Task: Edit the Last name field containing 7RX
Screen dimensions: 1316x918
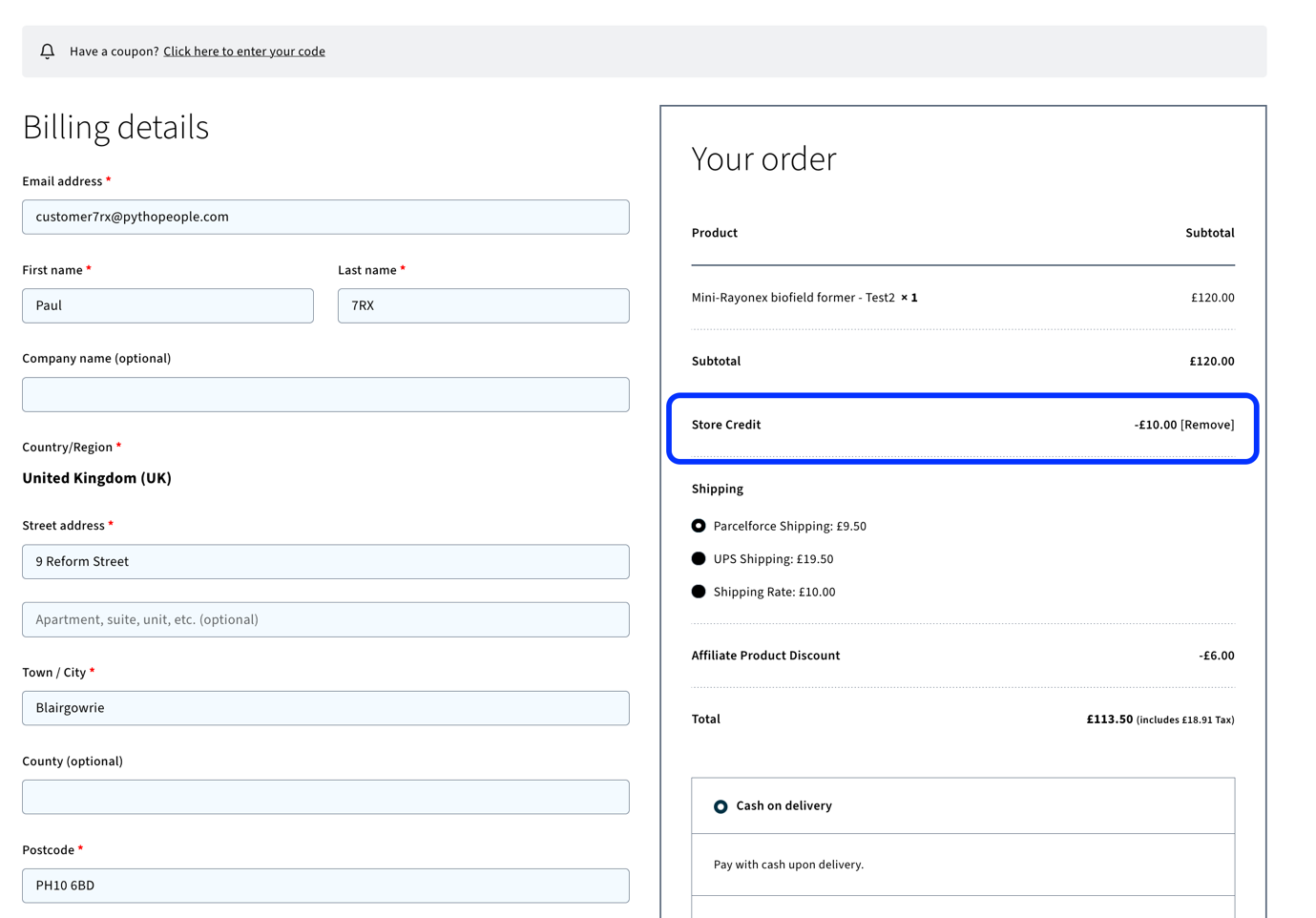Action: 484,305
